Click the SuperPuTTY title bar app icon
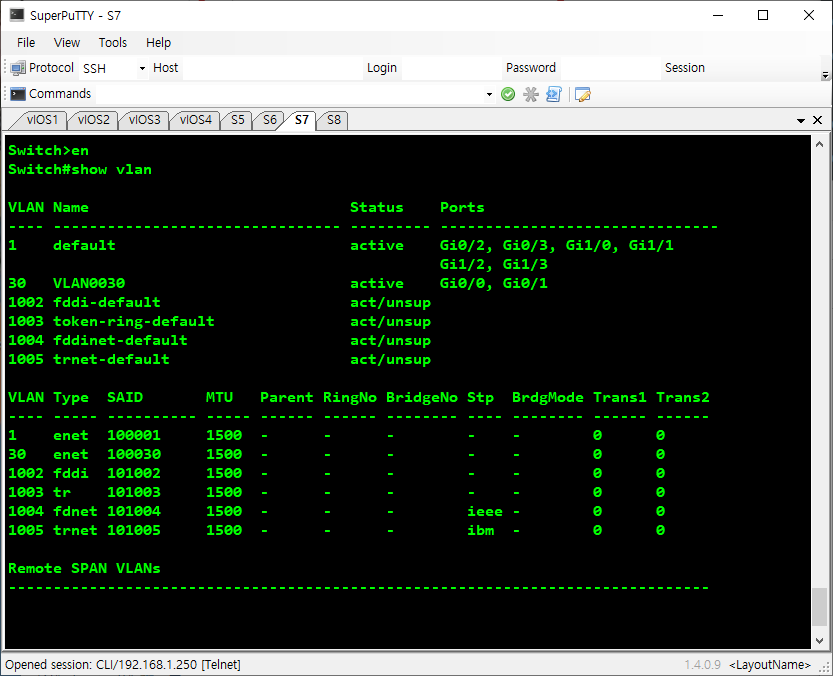 pyautogui.click(x=16, y=15)
